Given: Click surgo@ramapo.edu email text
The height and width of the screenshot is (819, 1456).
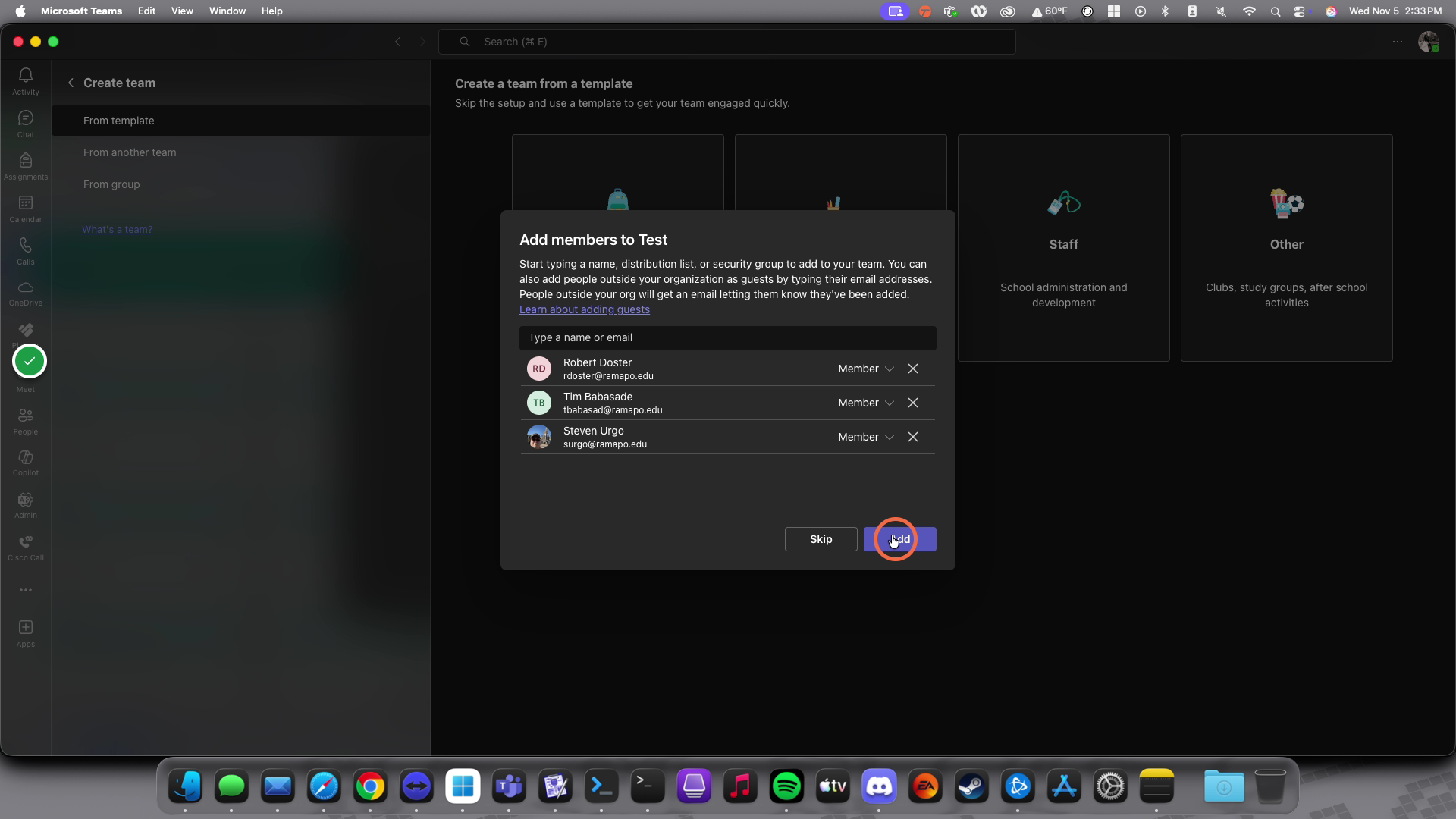Looking at the screenshot, I should [x=605, y=444].
